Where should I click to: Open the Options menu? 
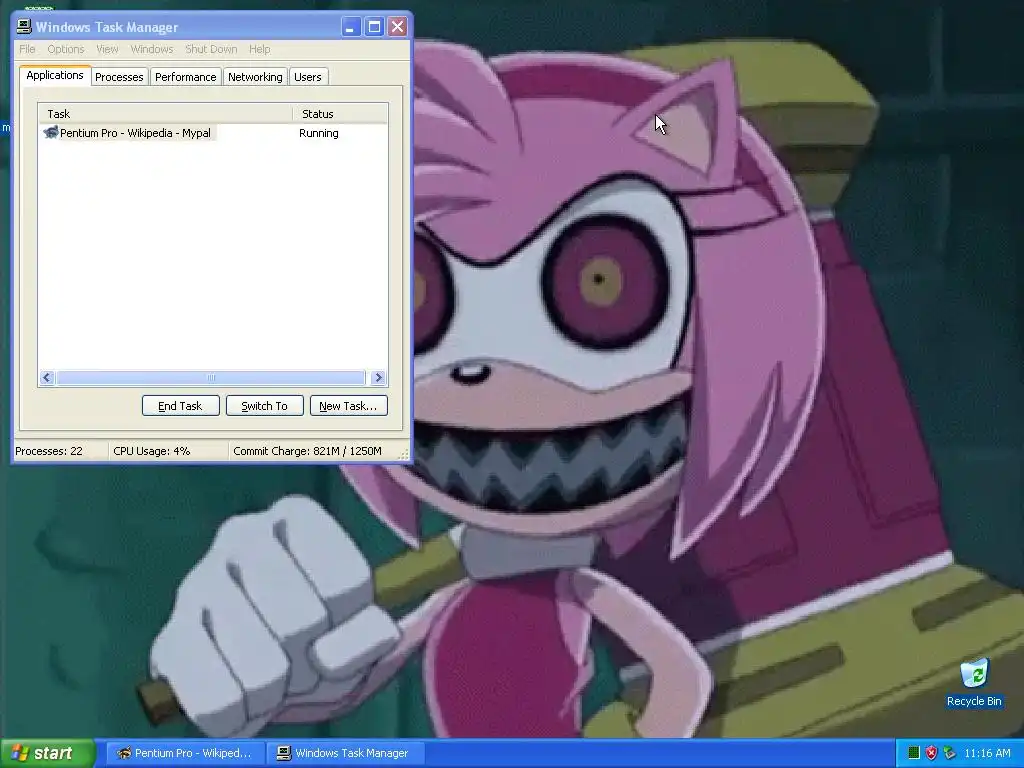65,49
